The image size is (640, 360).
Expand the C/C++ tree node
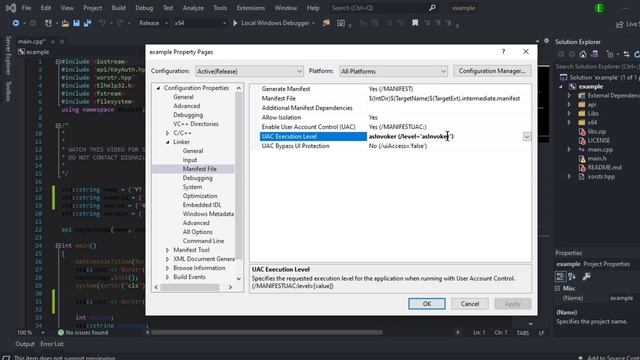click(x=167, y=133)
